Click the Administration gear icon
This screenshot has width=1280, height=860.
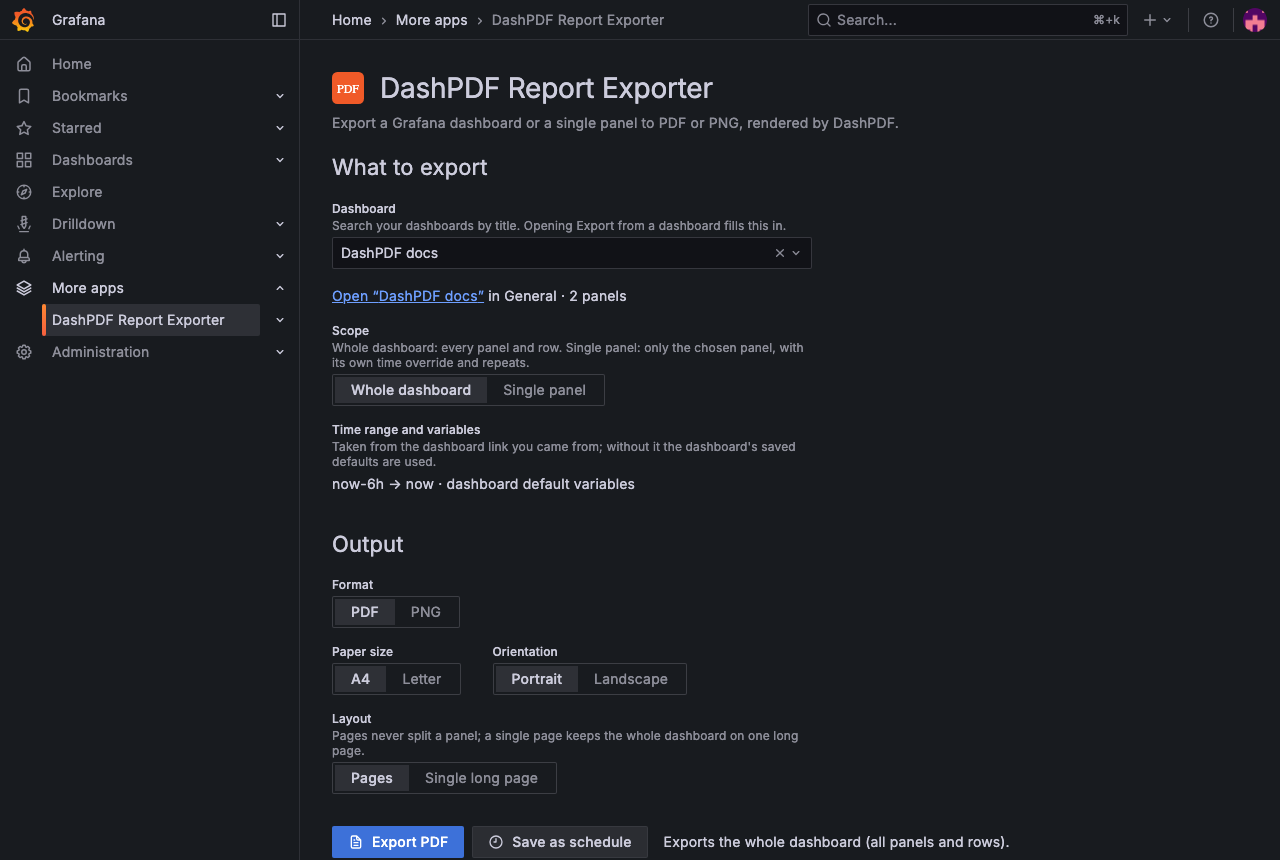[x=24, y=352]
